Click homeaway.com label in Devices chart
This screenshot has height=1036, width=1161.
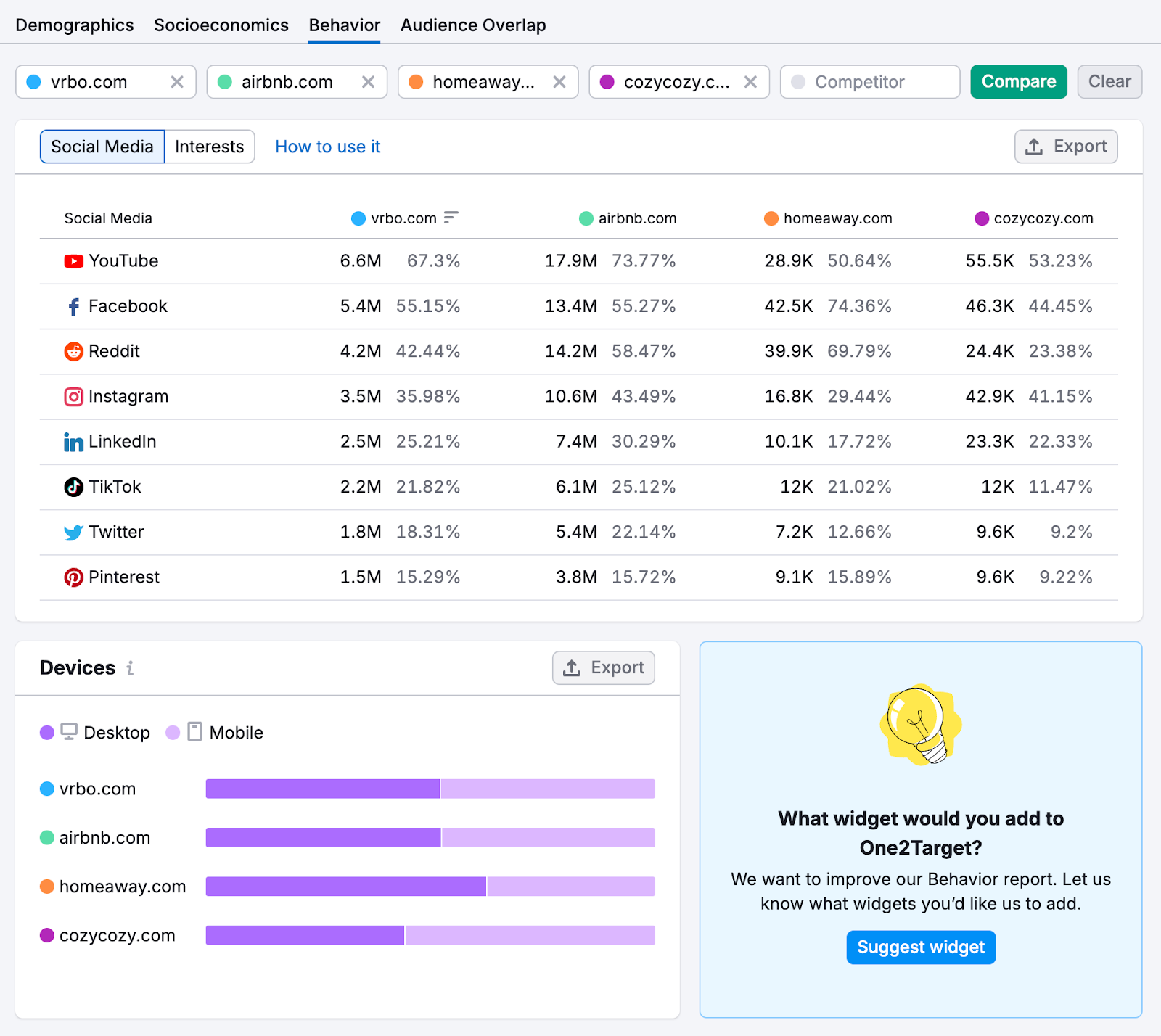pyautogui.click(x=123, y=887)
